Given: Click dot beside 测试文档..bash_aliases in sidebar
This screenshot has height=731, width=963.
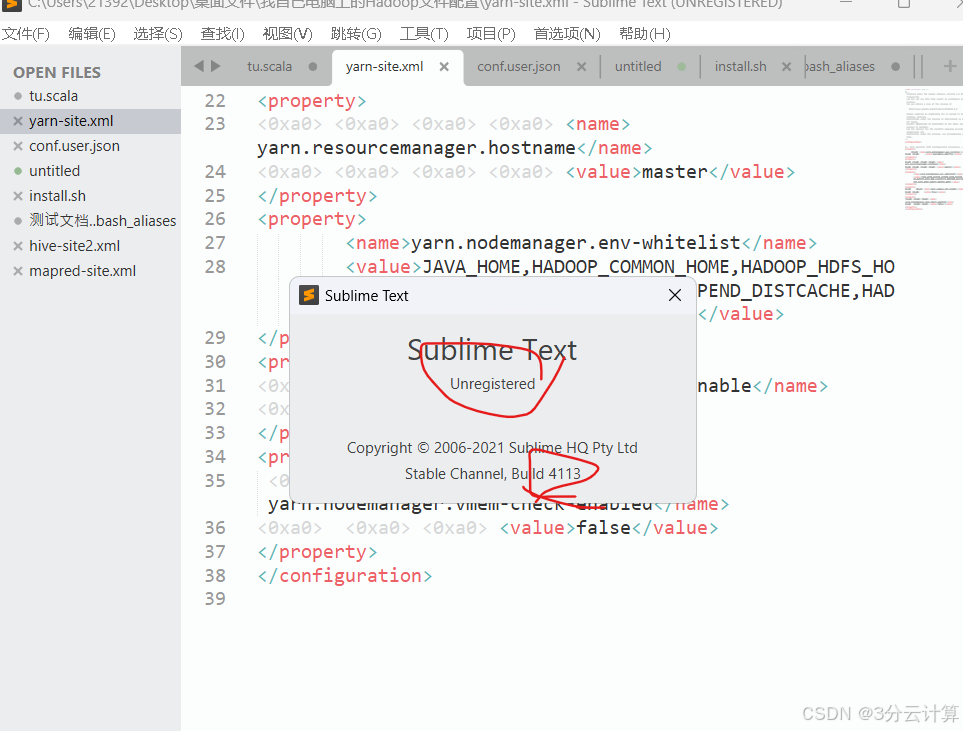Looking at the screenshot, I should coord(18,221).
